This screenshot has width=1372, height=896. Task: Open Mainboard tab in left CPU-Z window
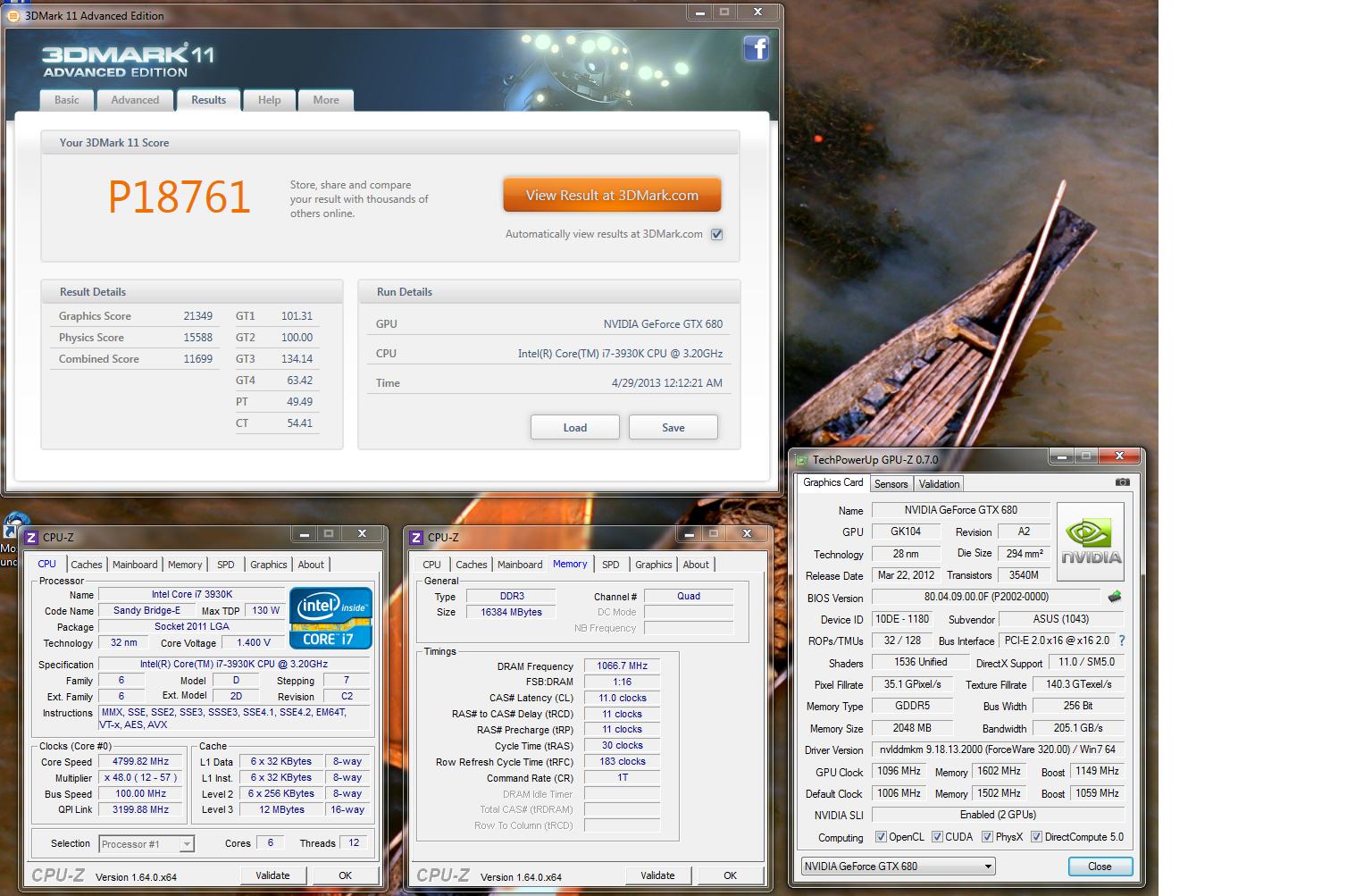click(135, 565)
